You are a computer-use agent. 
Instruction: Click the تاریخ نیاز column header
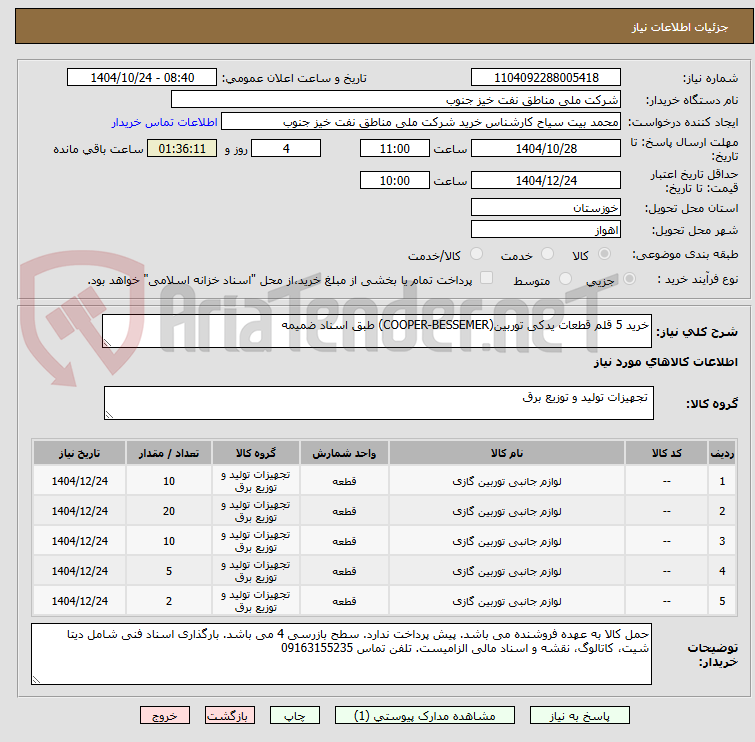(x=79, y=453)
